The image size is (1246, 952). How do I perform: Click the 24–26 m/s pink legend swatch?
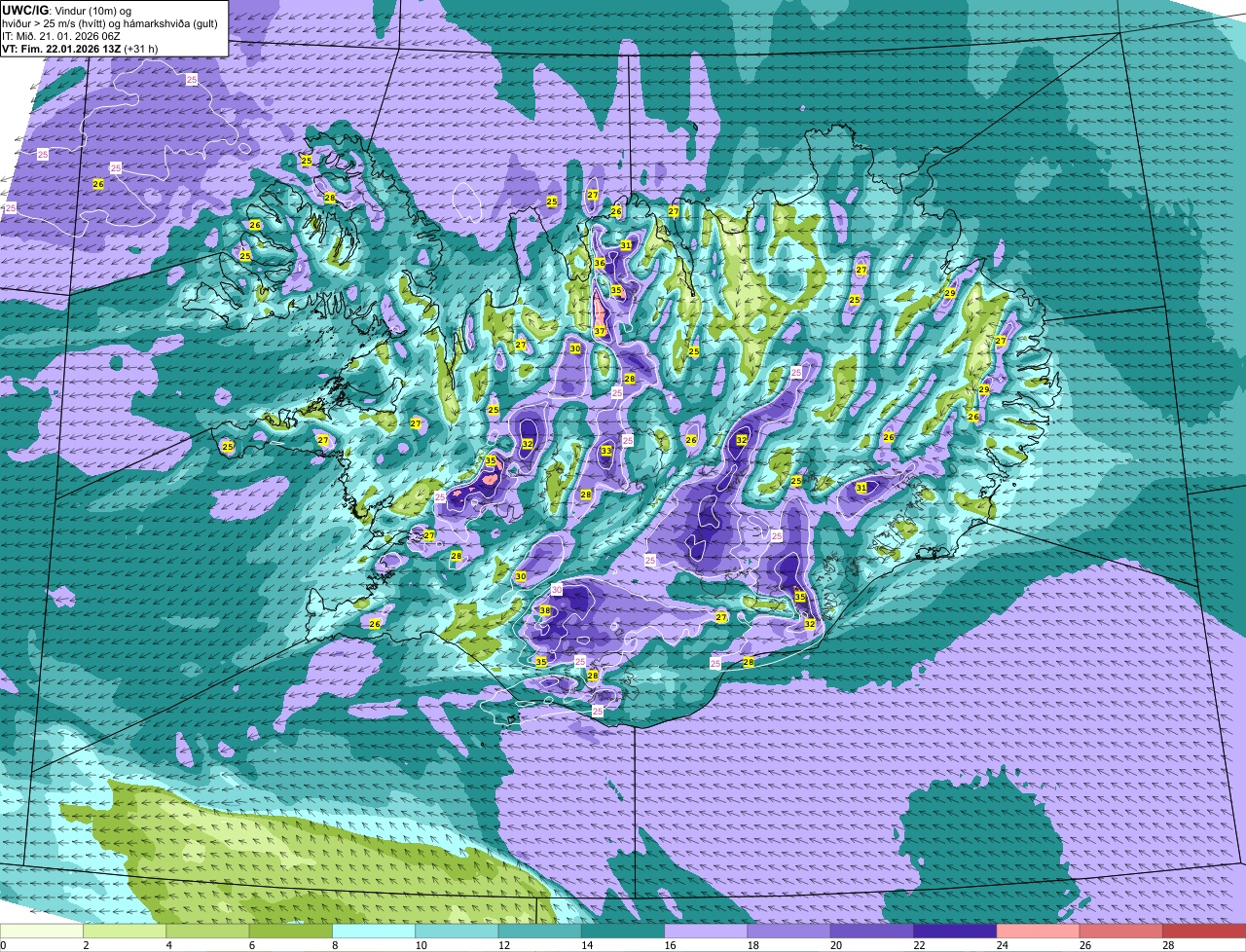pos(1038,932)
